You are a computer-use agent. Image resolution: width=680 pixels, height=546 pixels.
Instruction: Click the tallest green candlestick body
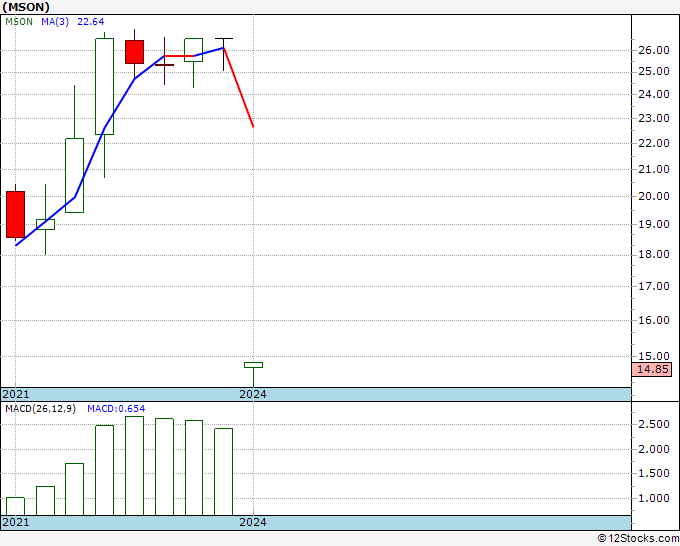click(105, 86)
